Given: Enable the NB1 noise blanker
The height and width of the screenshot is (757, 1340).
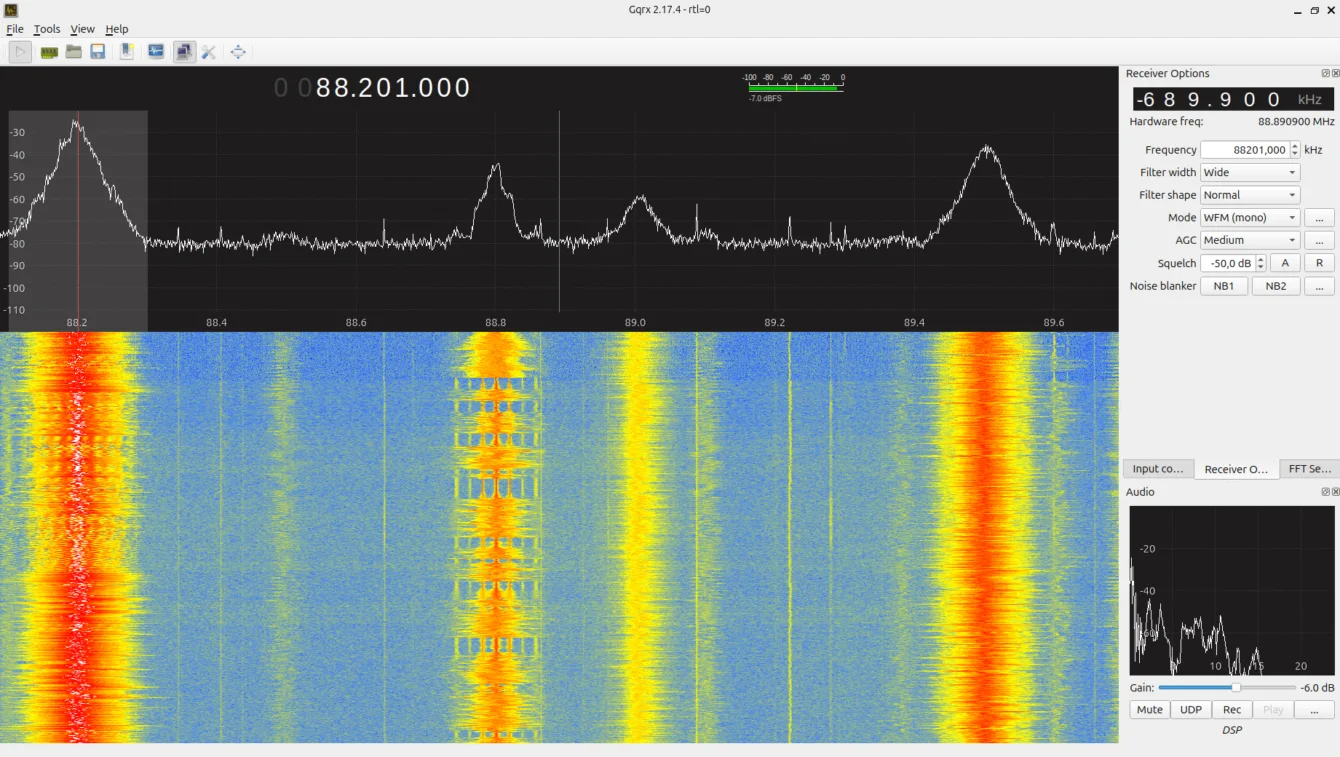Looking at the screenshot, I should click(1224, 285).
